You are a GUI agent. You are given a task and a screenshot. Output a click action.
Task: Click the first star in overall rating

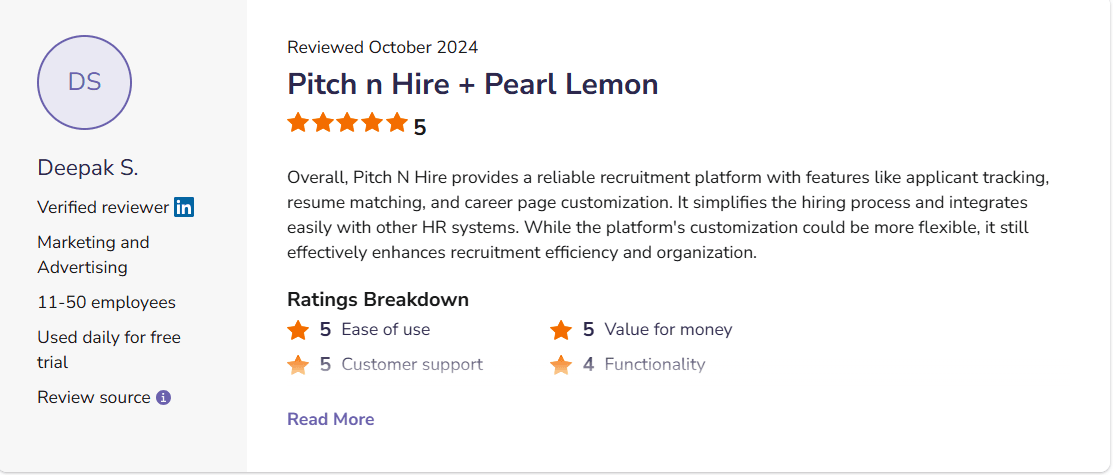(298, 123)
